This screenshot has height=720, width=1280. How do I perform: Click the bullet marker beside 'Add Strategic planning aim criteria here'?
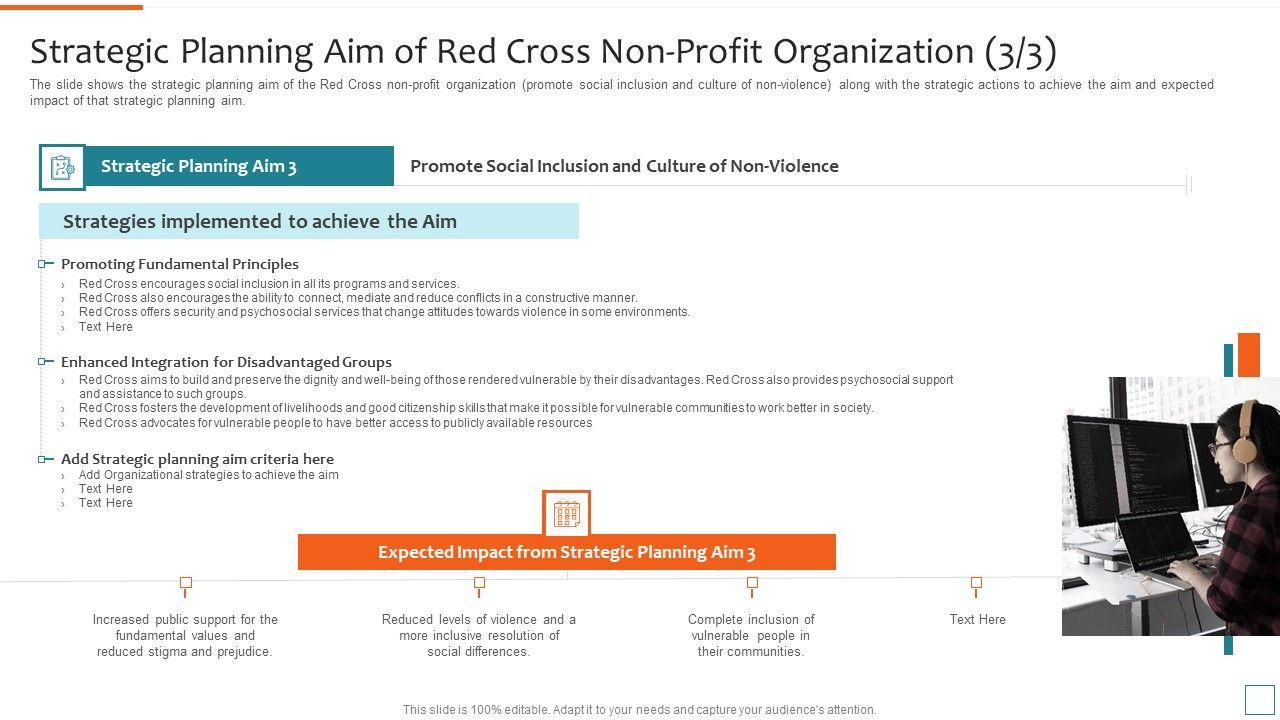pyautogui.click(x=44, y=459)
